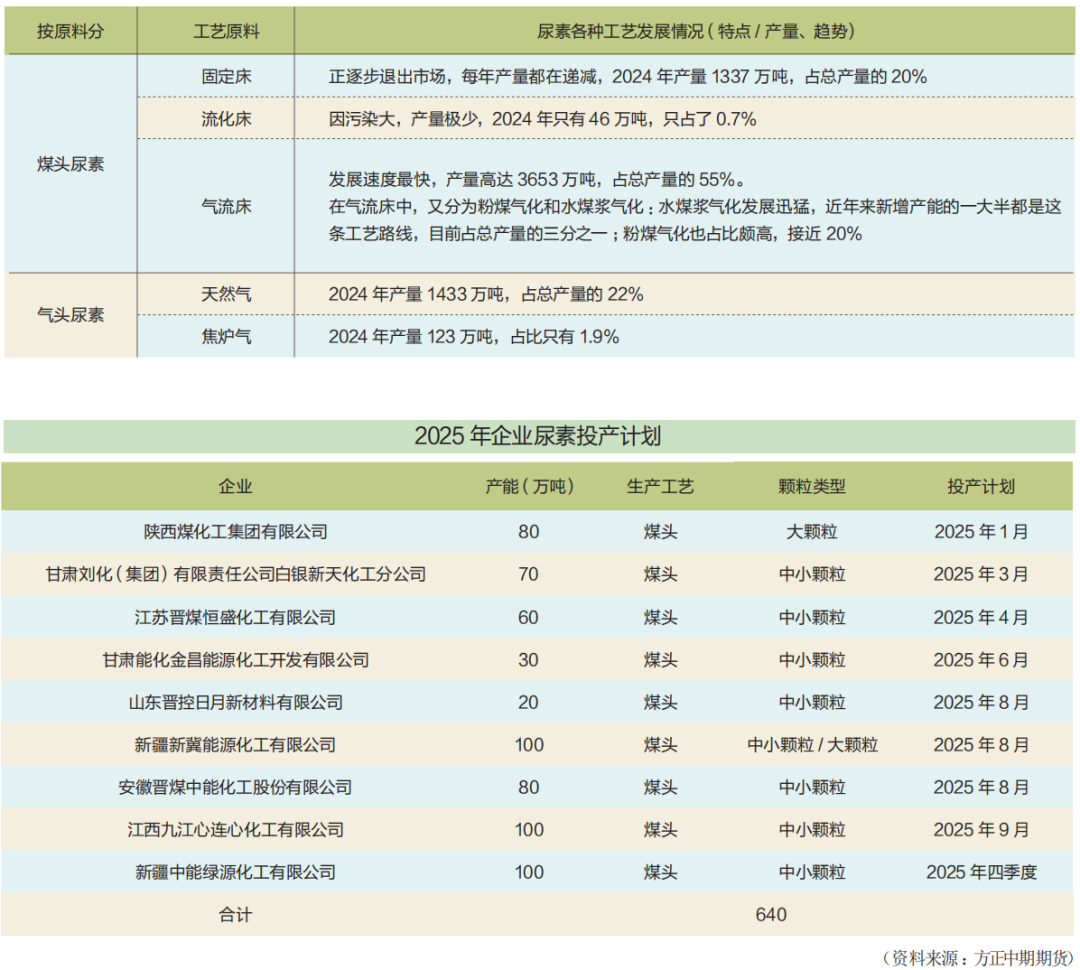Select '新疆中能绿源化工有限公司' cell
The height and width of the screenshot is (970, 1080).
[236, 872]
